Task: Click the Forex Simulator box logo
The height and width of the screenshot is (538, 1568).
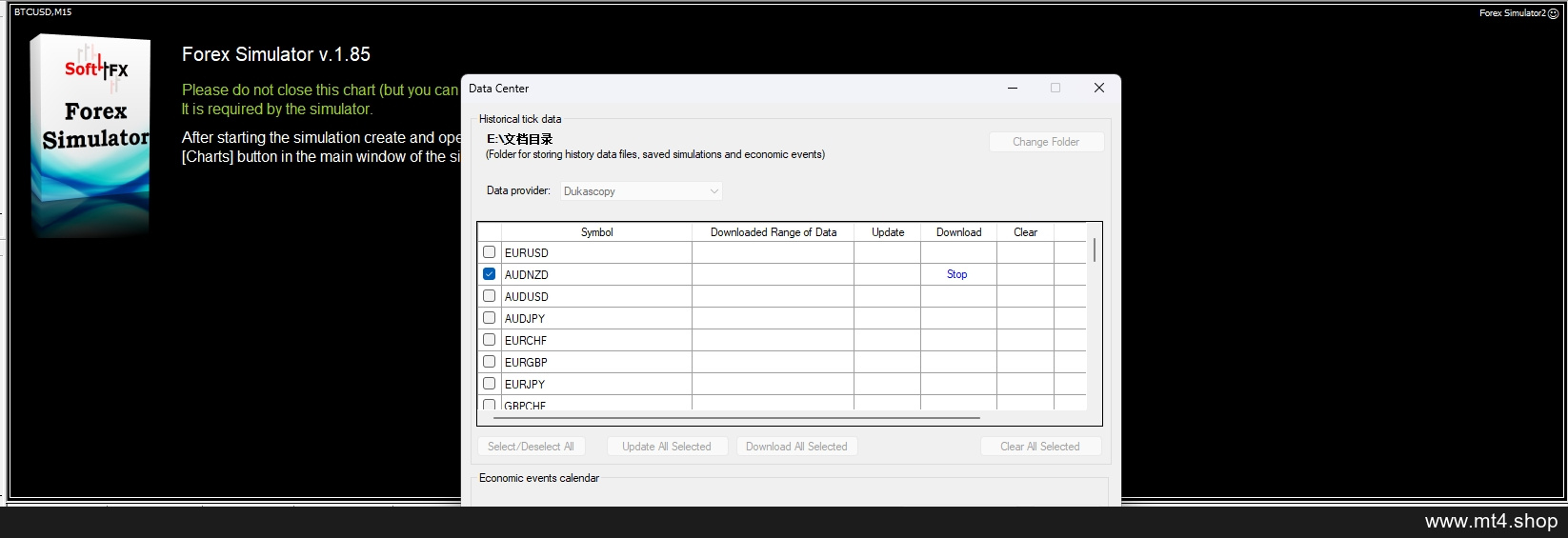Action: click(90, 136)
